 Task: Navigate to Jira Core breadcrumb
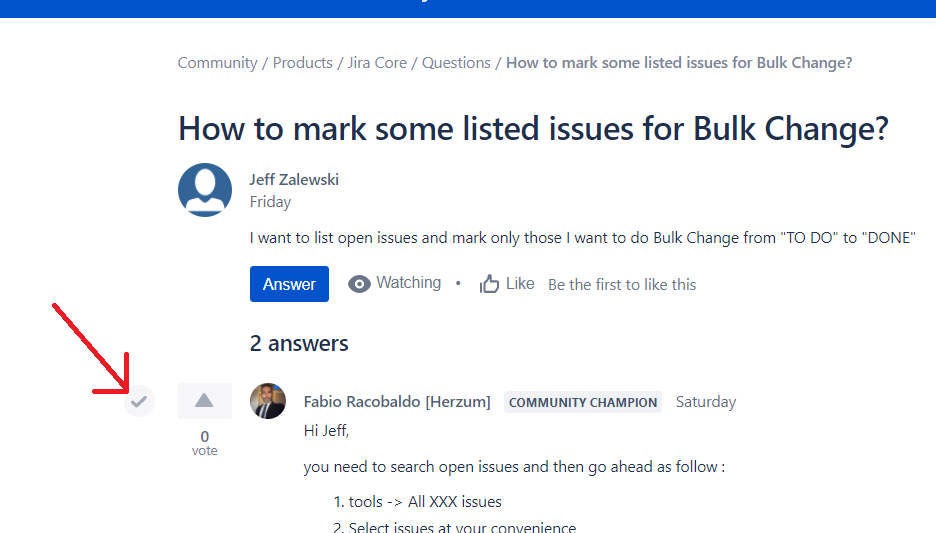tap(377, 63)
